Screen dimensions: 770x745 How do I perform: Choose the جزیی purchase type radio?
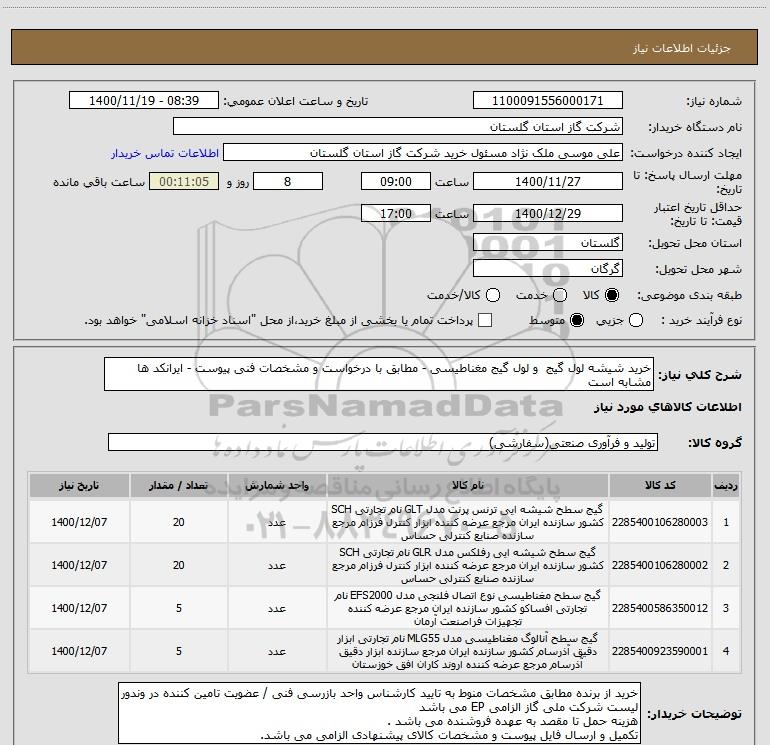pos(636,321)
